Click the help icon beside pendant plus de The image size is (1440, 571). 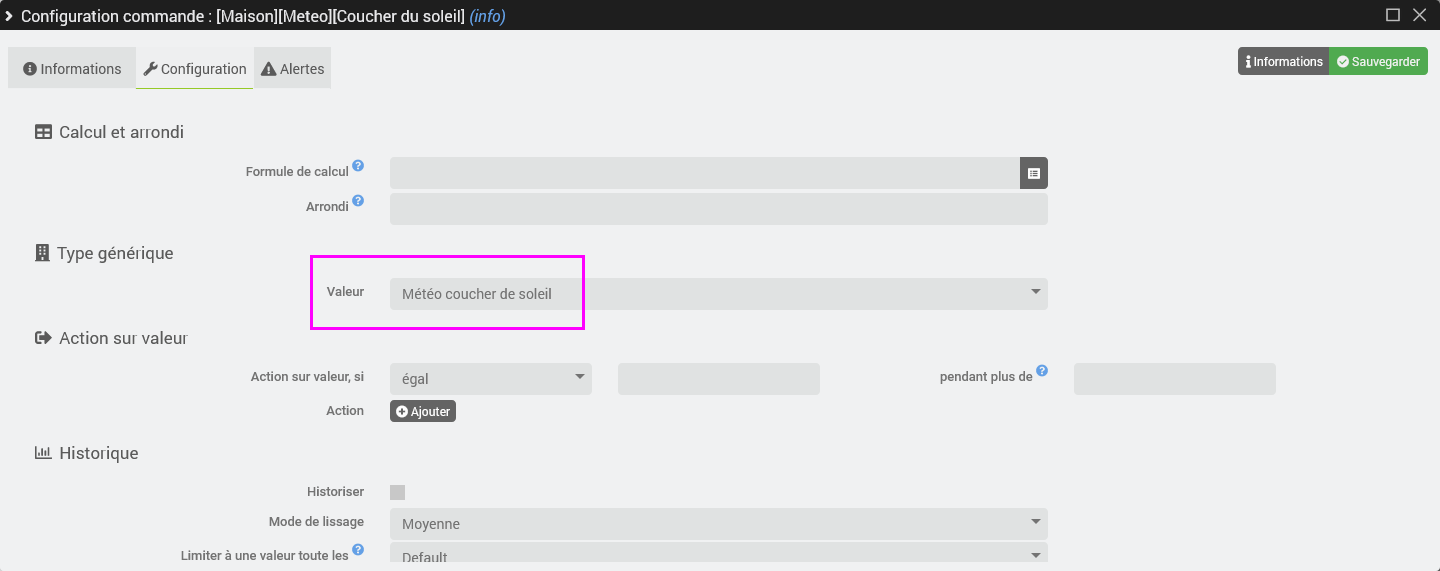(1042, 371)
